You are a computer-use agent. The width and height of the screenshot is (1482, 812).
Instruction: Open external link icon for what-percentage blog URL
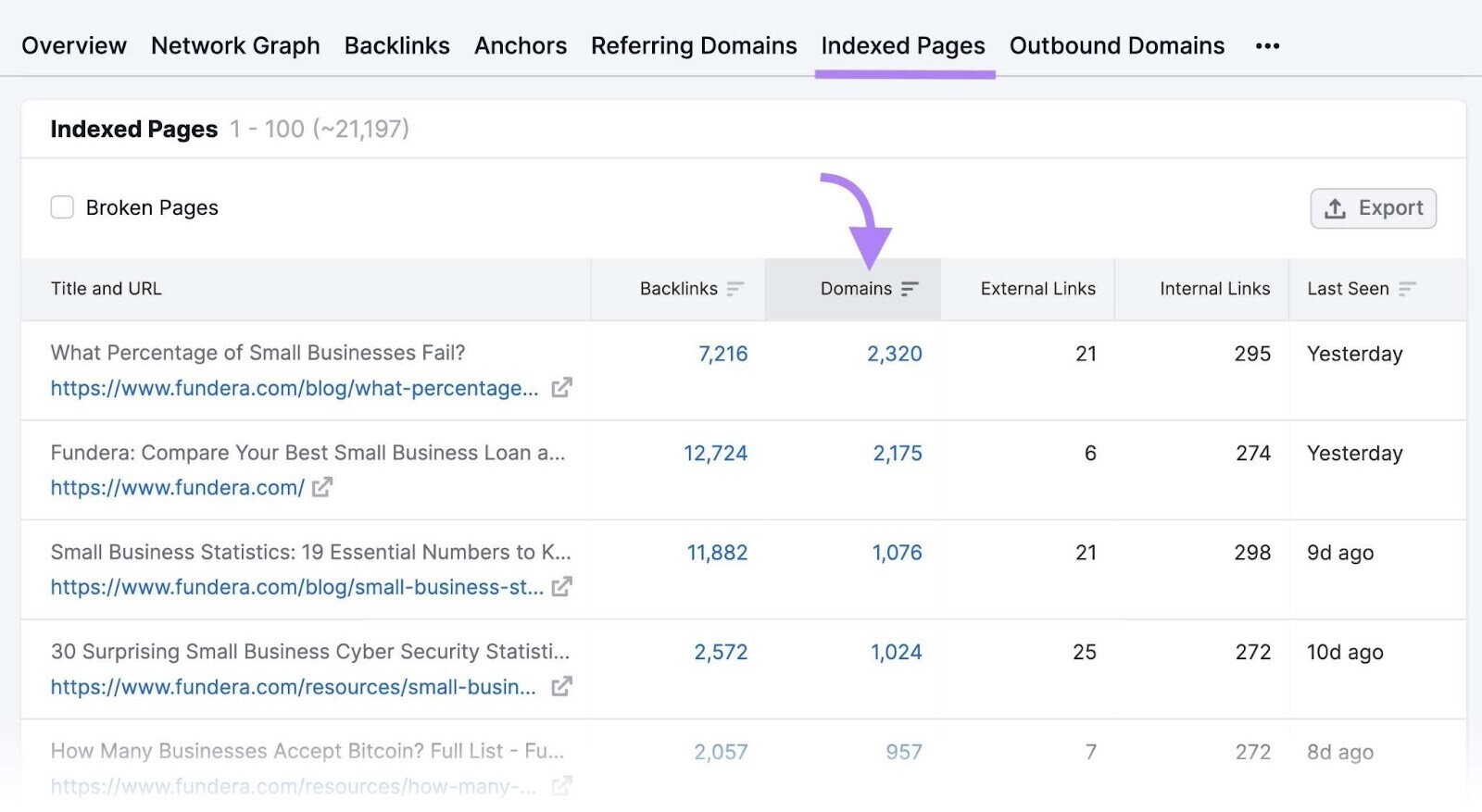pyautogui.click(x=561, y=388)
